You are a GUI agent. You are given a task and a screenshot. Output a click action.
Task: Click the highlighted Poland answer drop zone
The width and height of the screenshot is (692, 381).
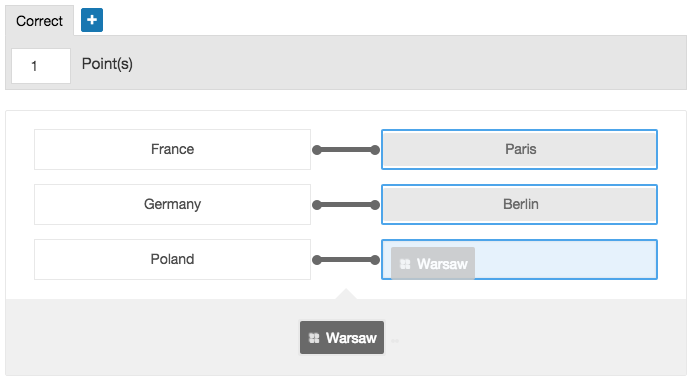click(x=519, y=259)
